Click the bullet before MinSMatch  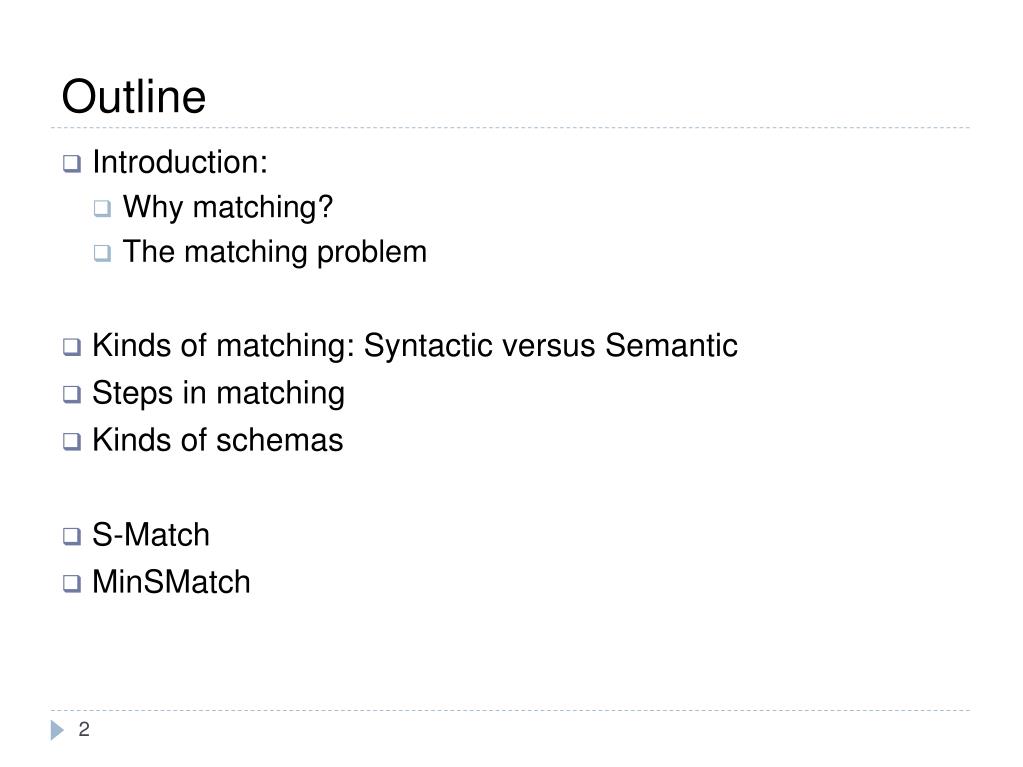coord(72,583)
